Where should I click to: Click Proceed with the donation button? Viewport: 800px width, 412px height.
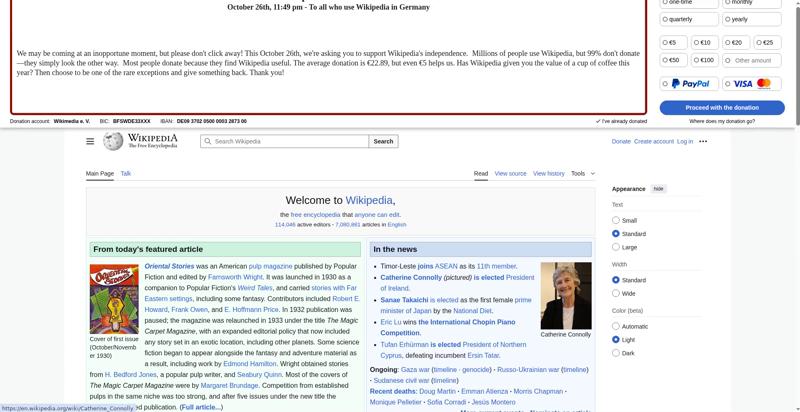(x=722, y=107)
